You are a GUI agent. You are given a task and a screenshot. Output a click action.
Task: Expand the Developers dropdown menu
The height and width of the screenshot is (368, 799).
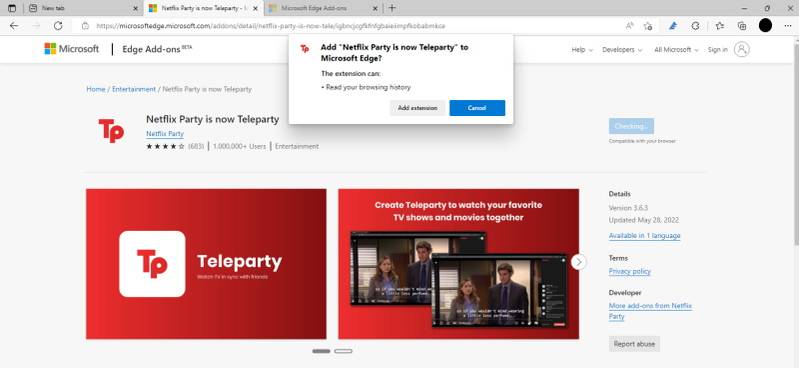click(x=622, y=49)
